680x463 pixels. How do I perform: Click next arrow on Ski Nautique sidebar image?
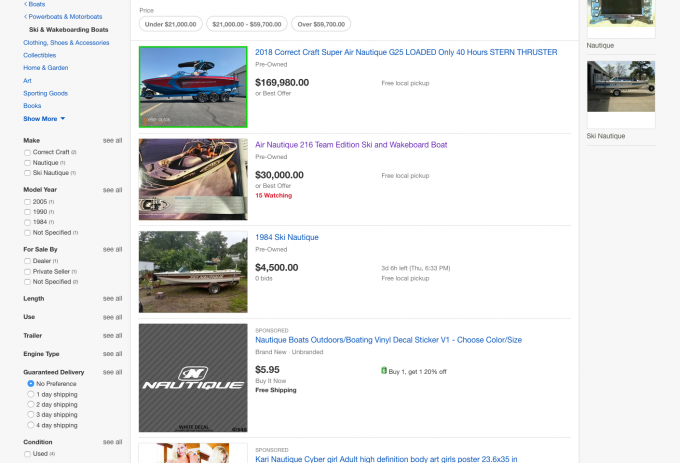[x=652, y=88]
